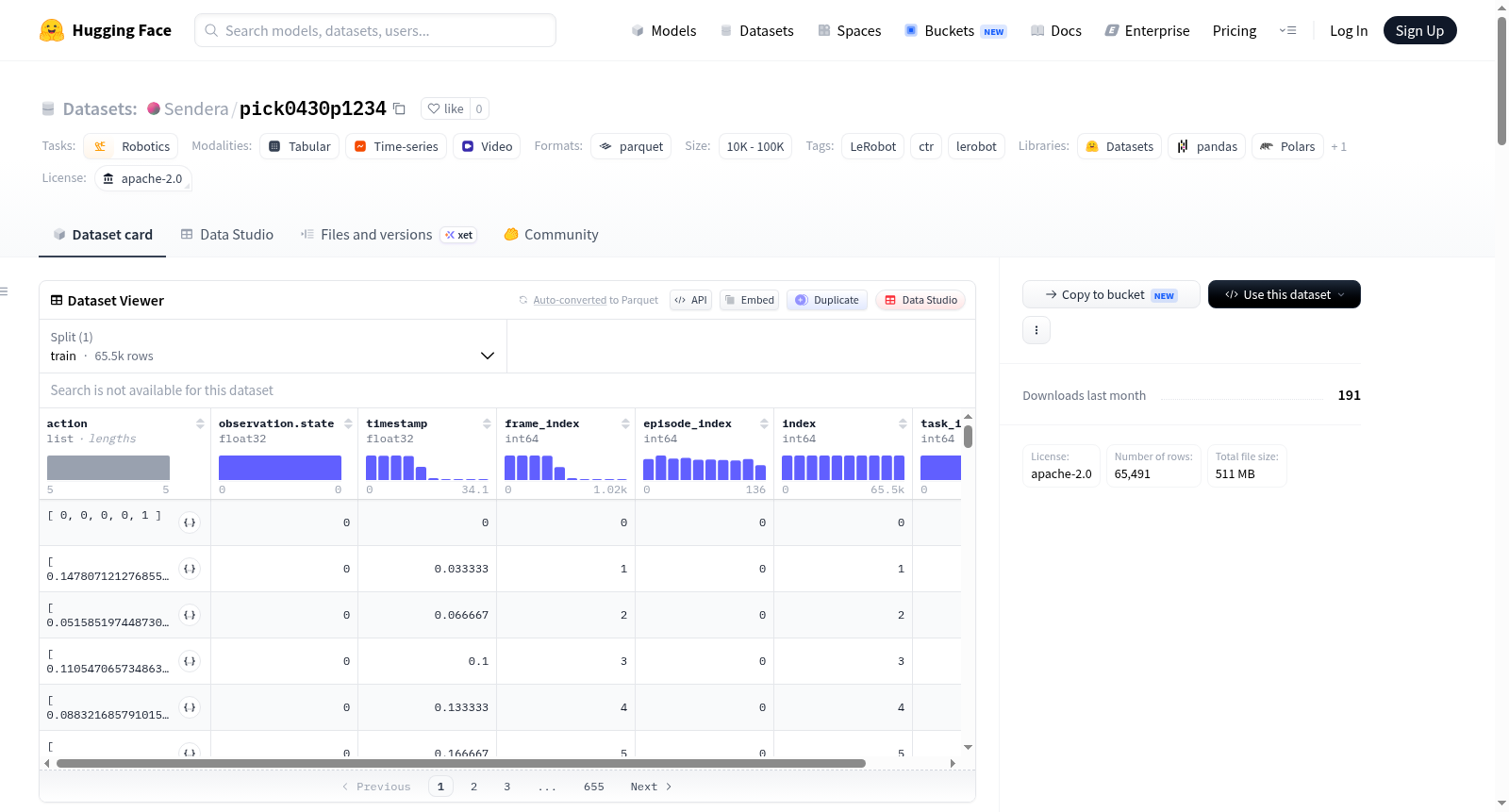
Task: Open the apache-2.0 license tag
Action: (143, 178)
